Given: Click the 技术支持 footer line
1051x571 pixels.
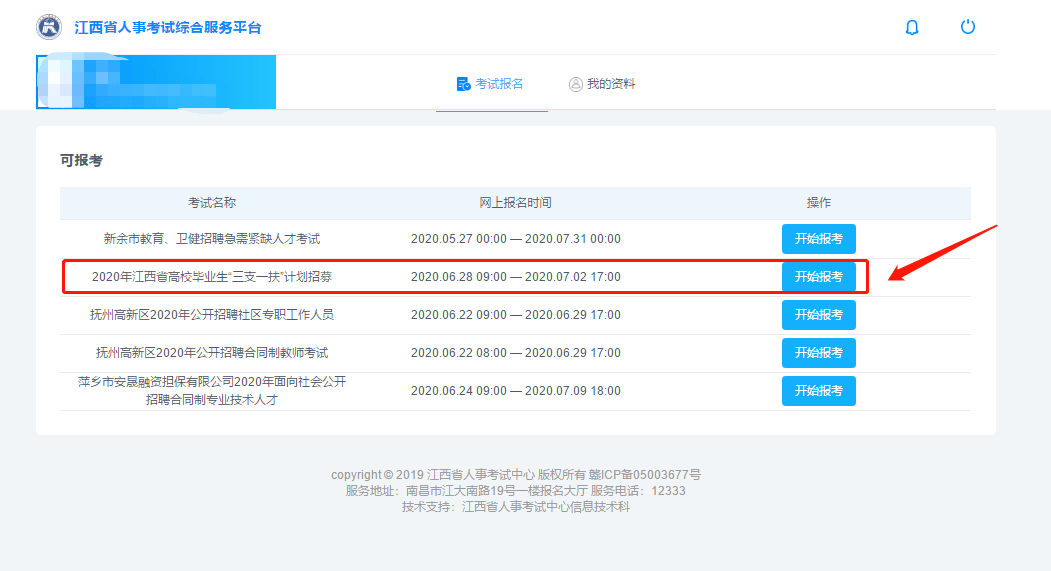Looking at the screenshot, I should click(515, 507).
